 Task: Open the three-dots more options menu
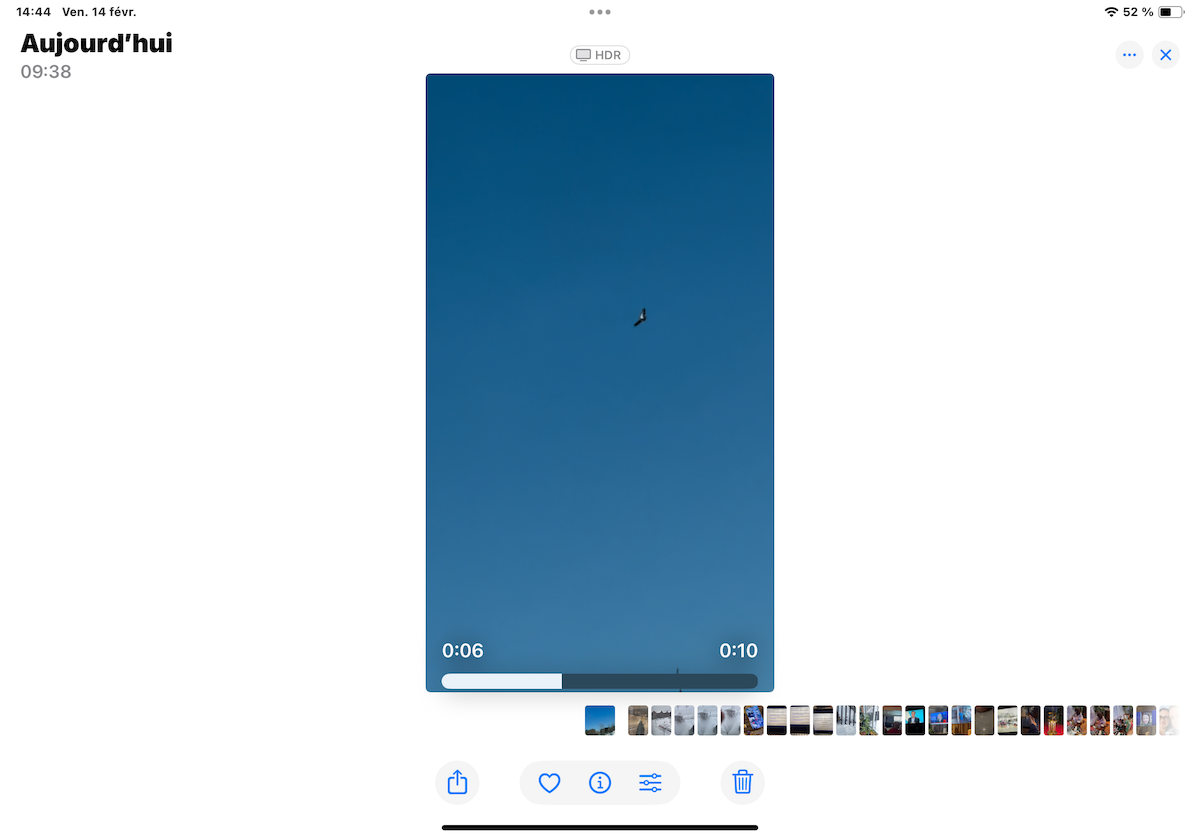click(1129, 55)
